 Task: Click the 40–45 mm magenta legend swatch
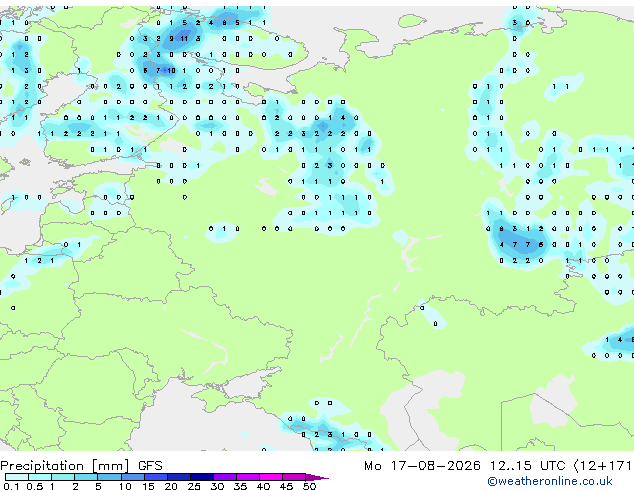coord(271,477)
